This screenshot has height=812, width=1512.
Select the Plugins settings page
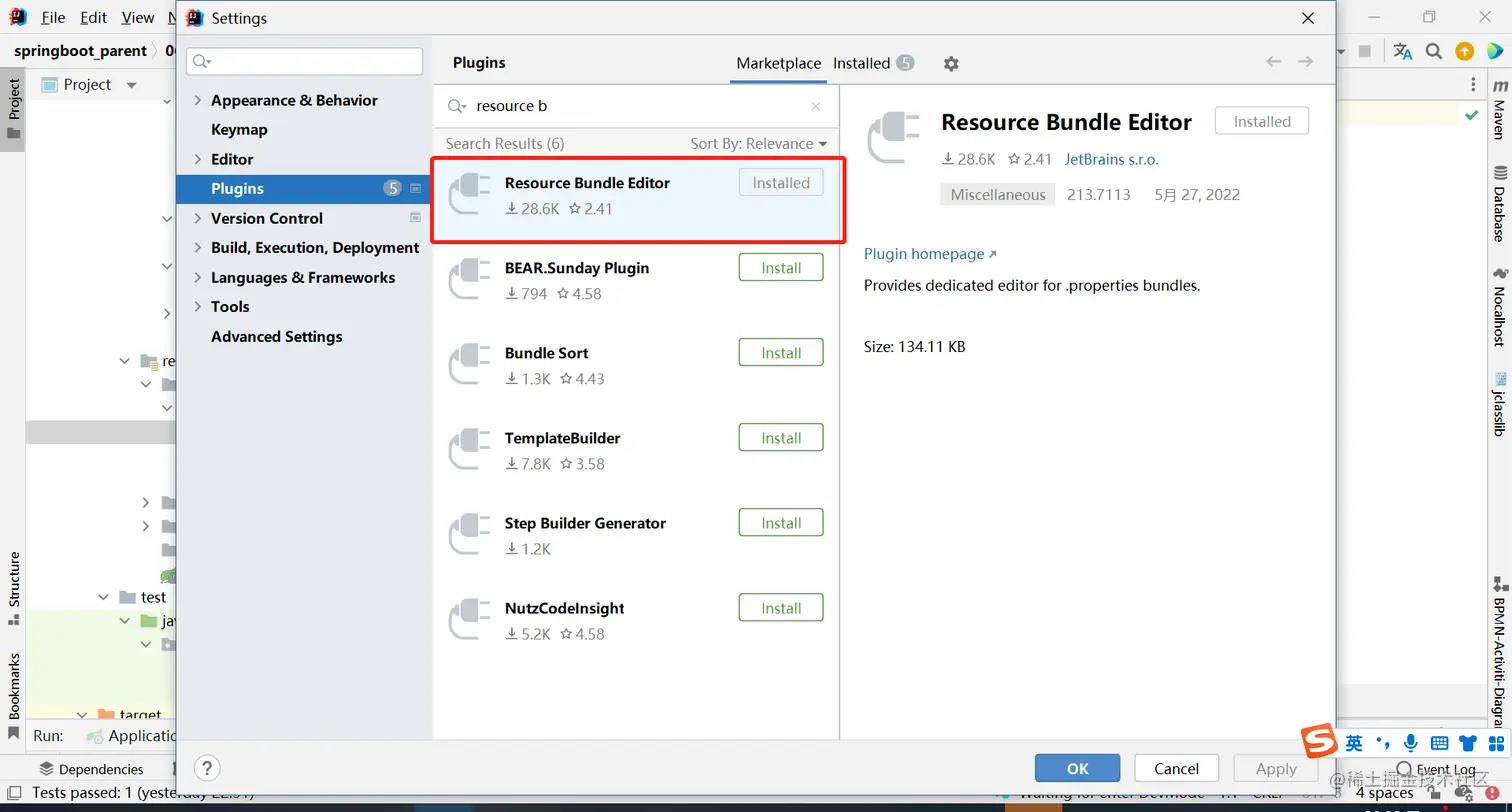click(x=303, y=188)
